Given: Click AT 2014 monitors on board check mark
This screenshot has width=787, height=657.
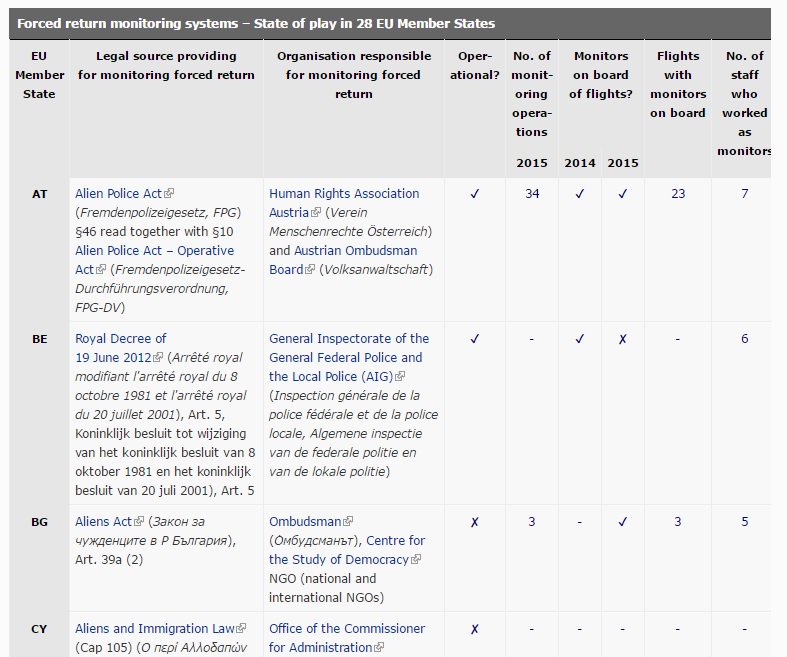Looking at the screenshot, I should [x=580, y=194].
